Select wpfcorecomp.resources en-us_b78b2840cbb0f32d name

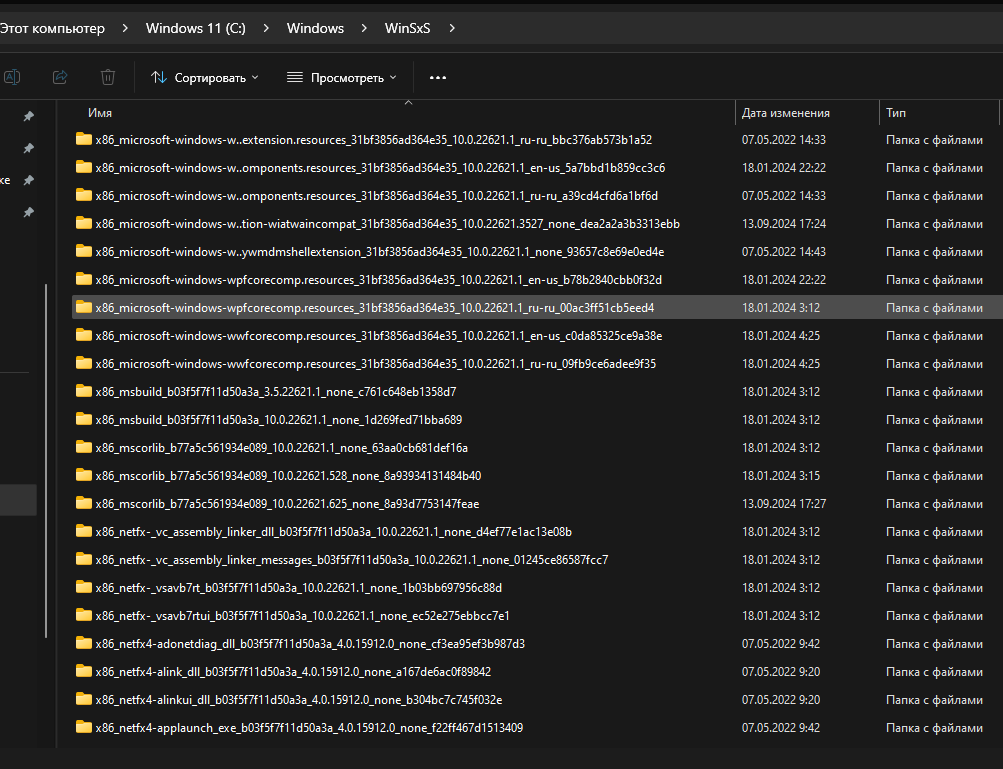(379, 280)
